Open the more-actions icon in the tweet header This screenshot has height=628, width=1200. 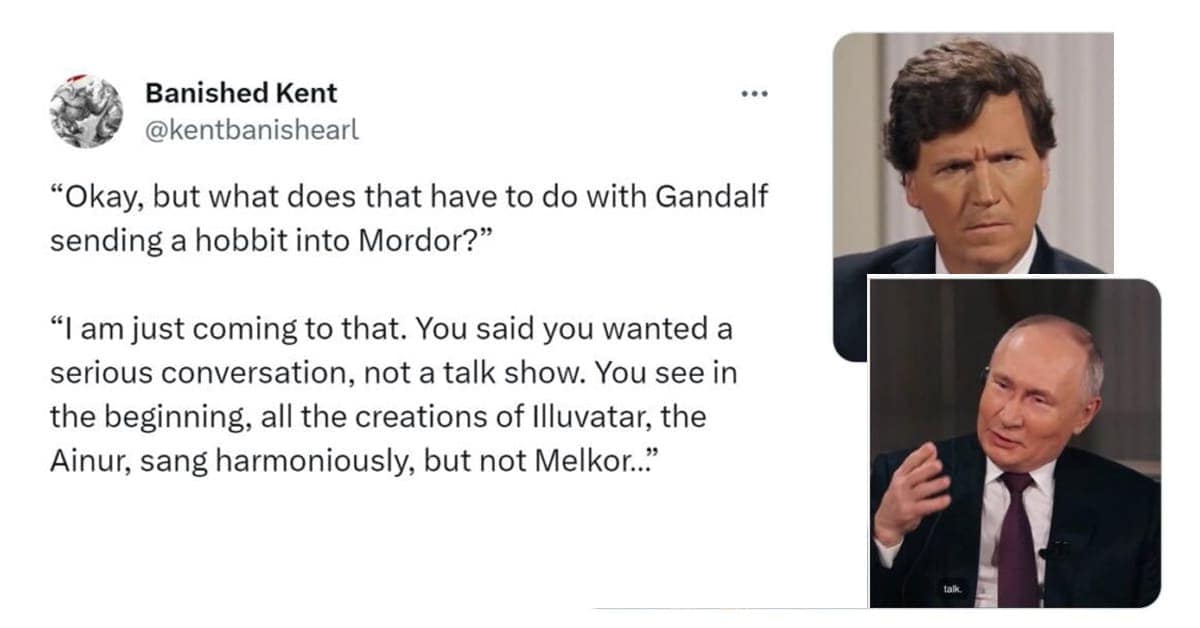[753, 92]
